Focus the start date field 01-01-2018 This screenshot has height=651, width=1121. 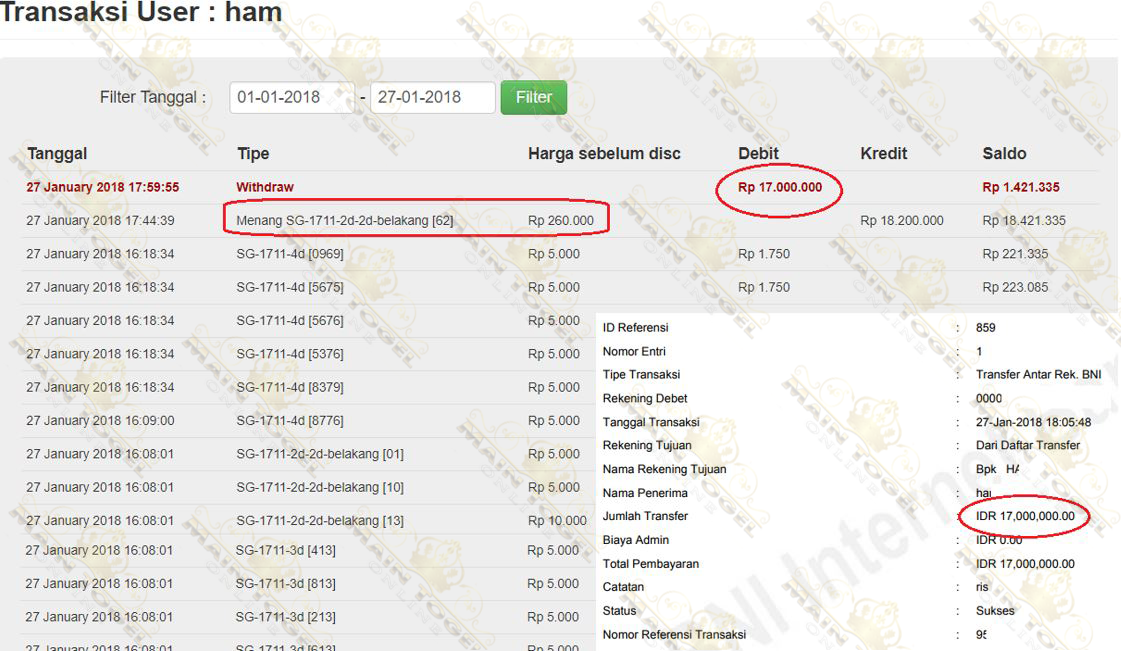pos(291,97)
